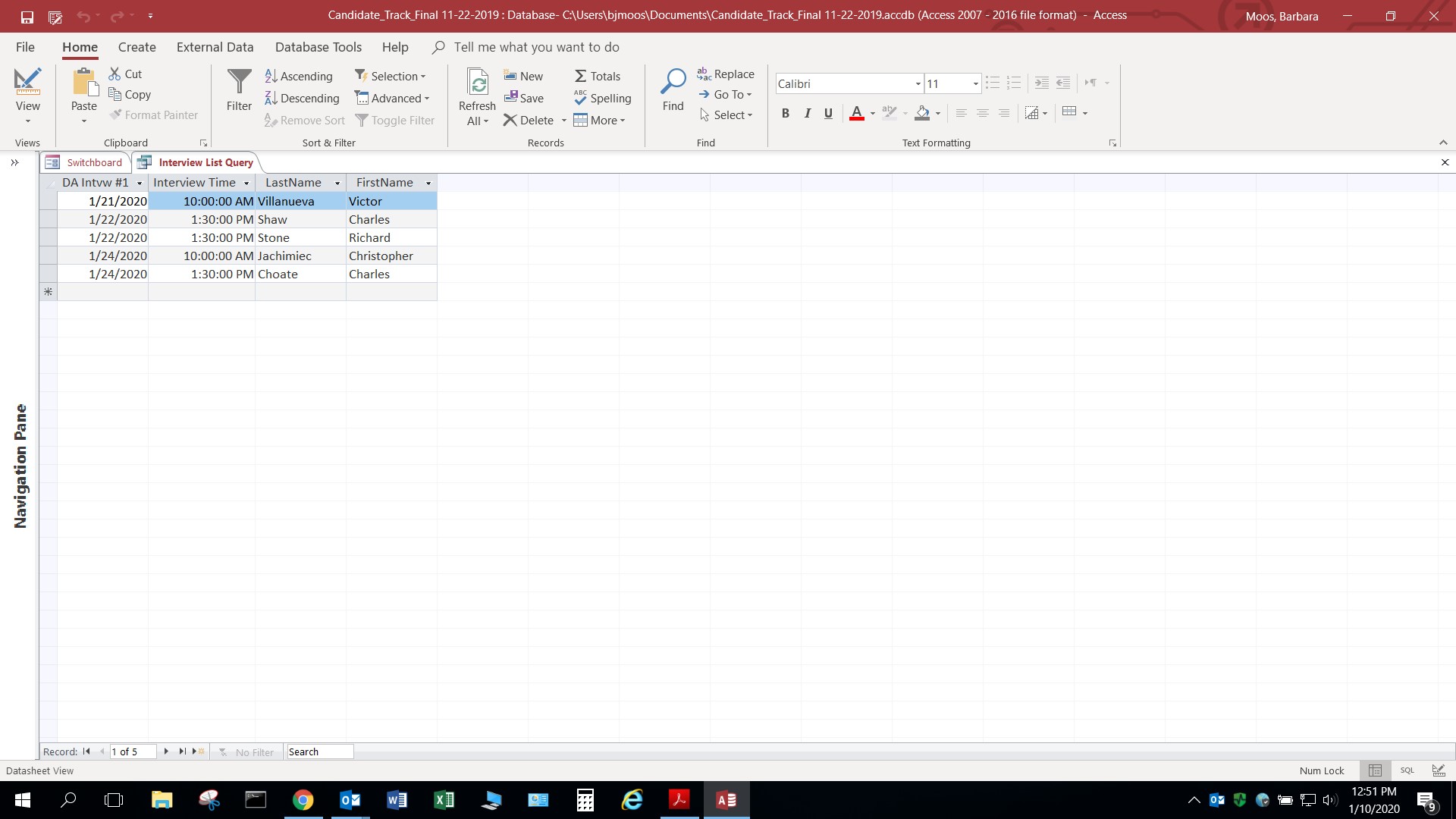Viewport: 1456px width, 819px height.
Task: Click the Refresh All icon
Action: pyautogui.click(x=478, y=82)
